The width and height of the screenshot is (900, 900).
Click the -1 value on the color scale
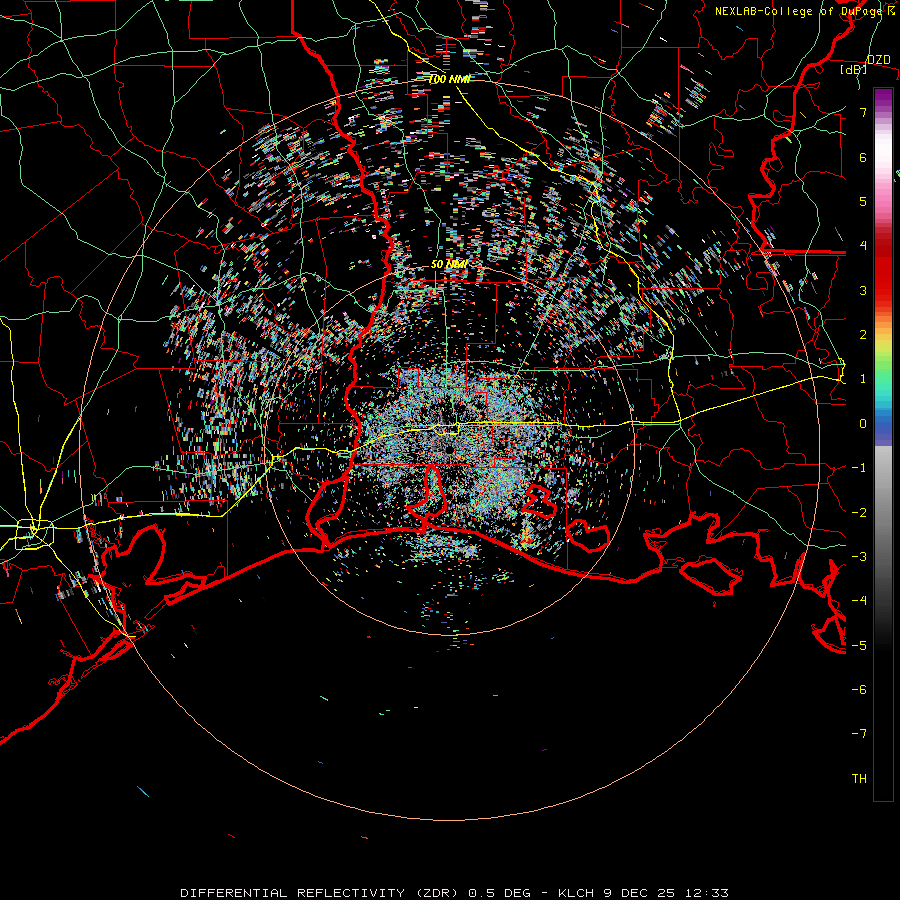[x=859, y=468]
